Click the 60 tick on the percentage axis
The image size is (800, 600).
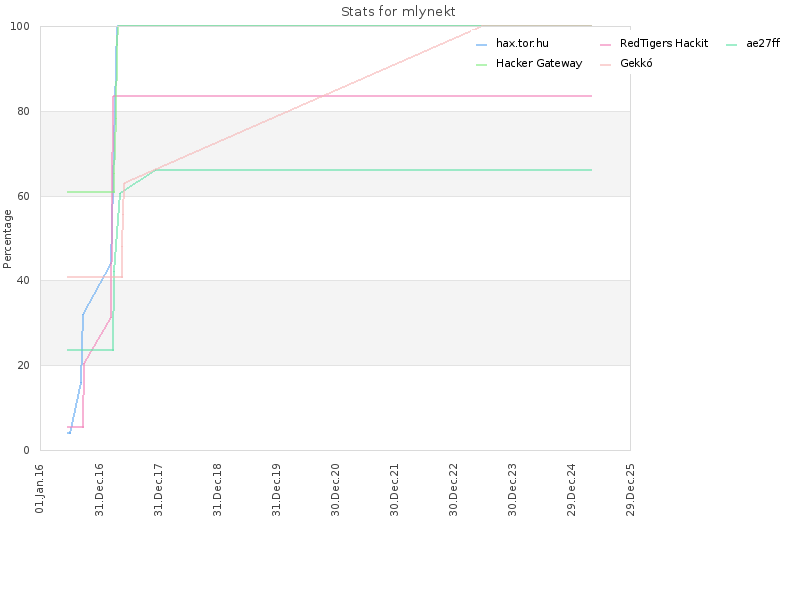(23, 196)
